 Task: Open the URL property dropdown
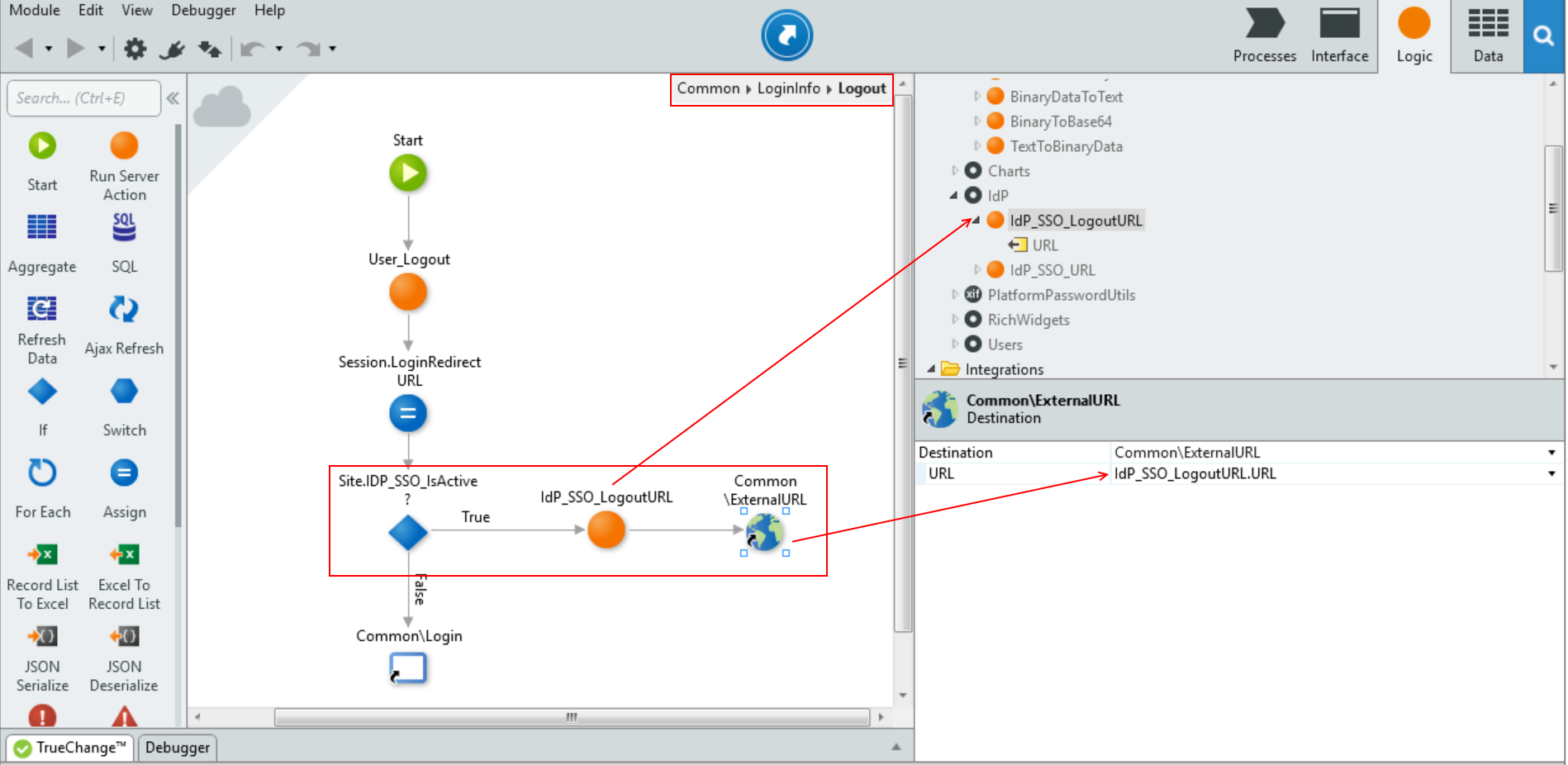[x=1551, y=474]
